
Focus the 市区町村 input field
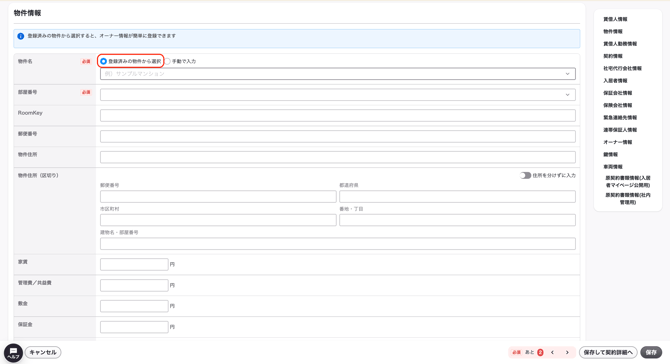click(218, 220)
